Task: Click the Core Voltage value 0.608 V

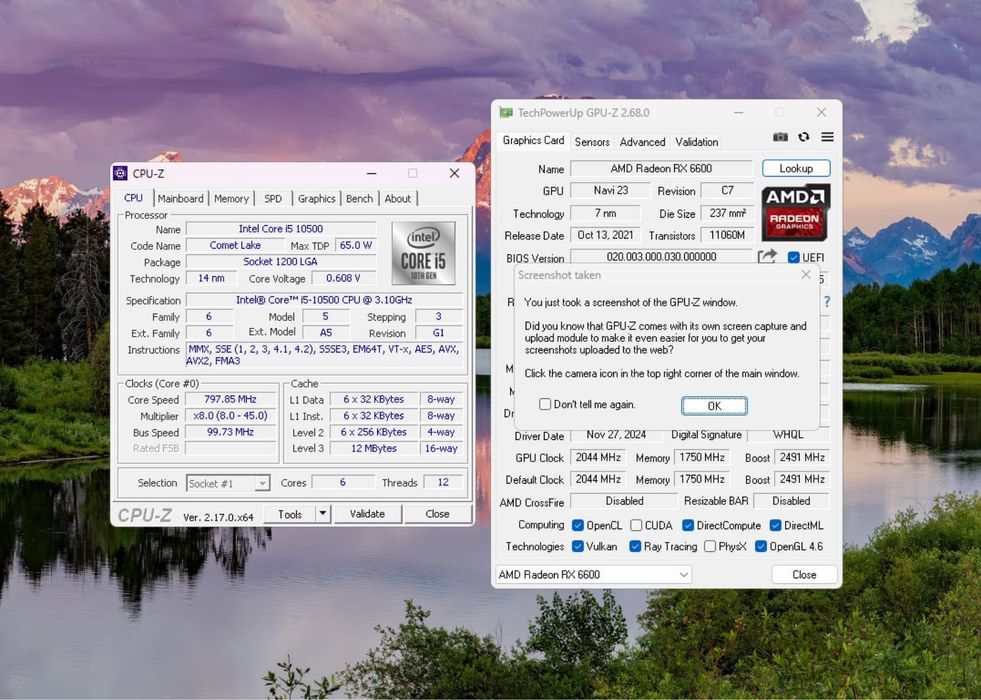Action: (343, 278)
